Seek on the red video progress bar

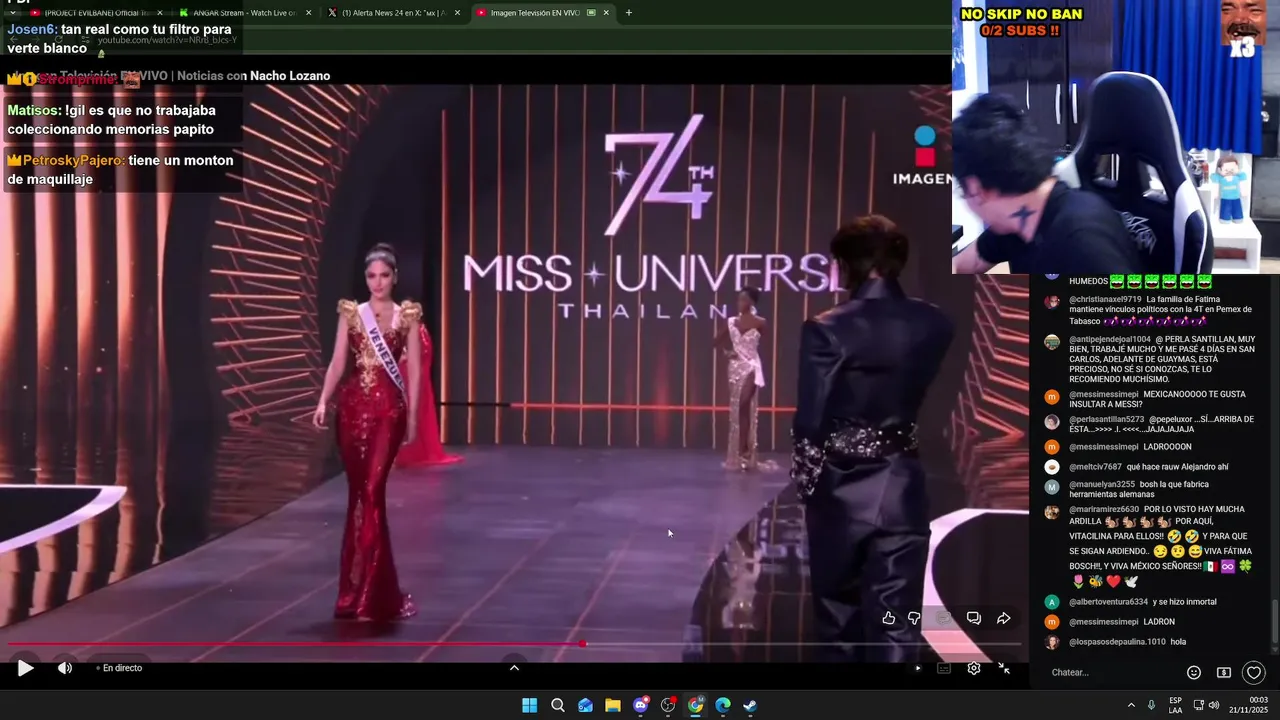[514, 644]
